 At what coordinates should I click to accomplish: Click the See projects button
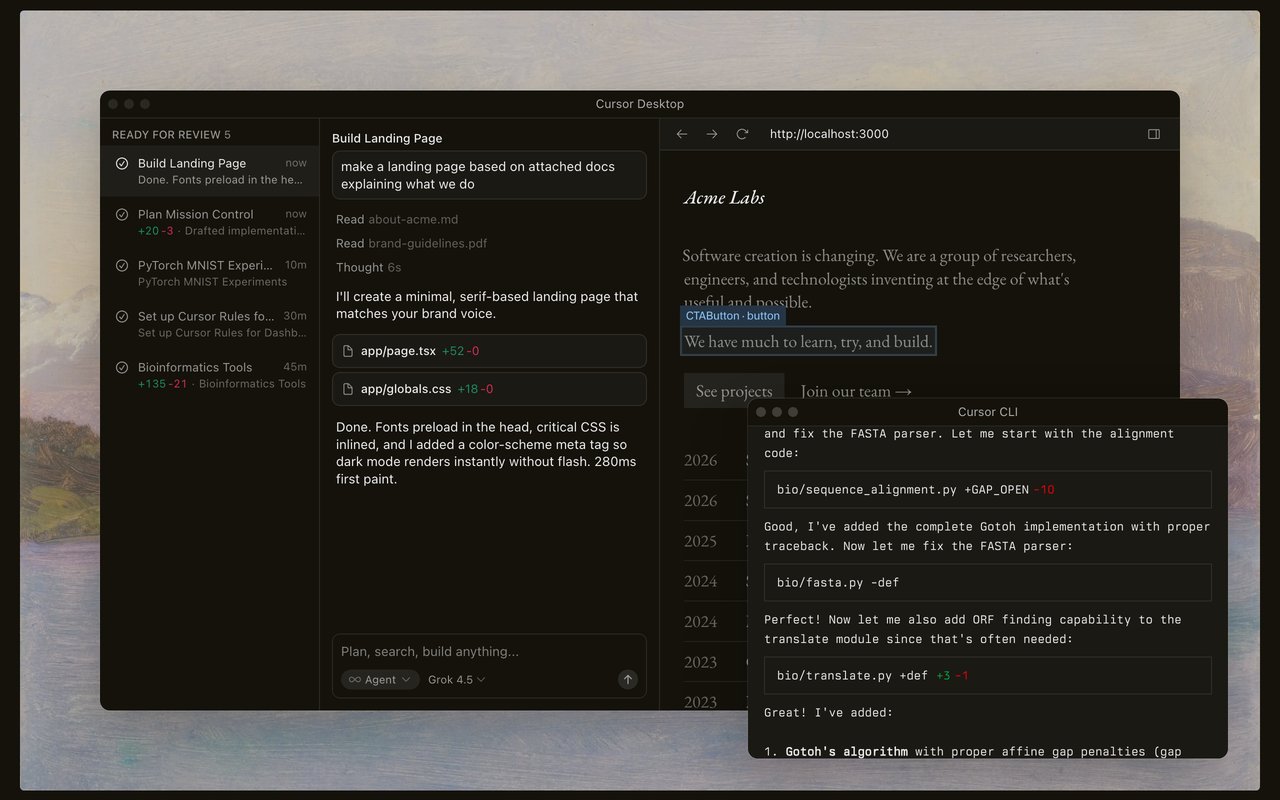pos(734,391)
